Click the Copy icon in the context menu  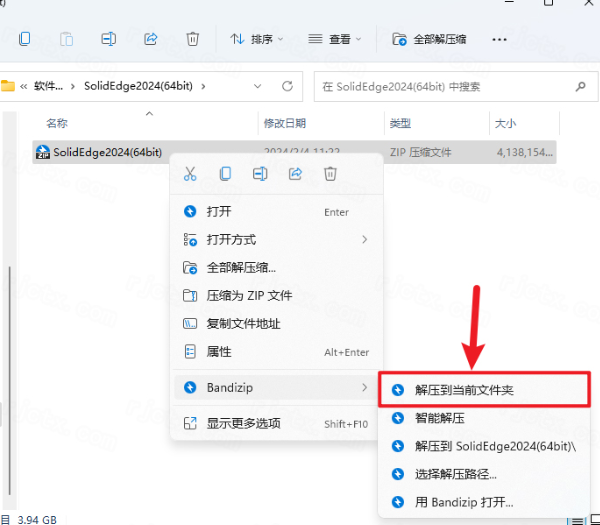(225, 174)
